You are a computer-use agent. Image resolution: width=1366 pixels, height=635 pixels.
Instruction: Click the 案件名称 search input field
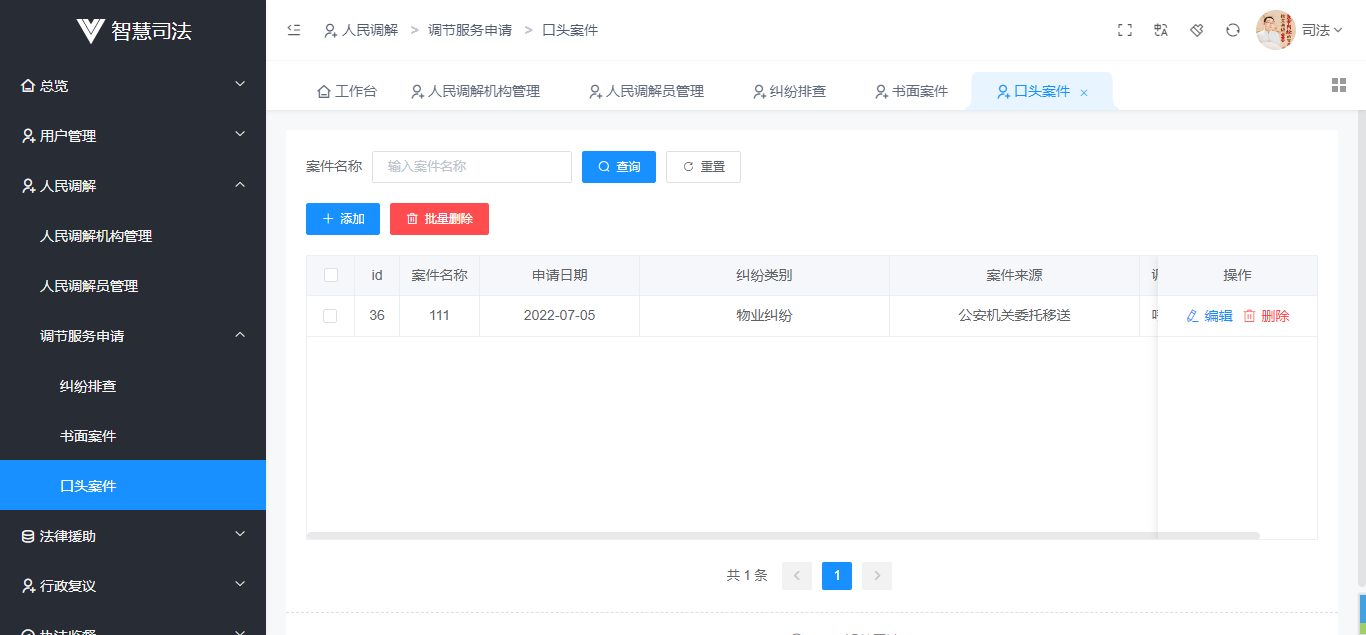pos(472,167)
